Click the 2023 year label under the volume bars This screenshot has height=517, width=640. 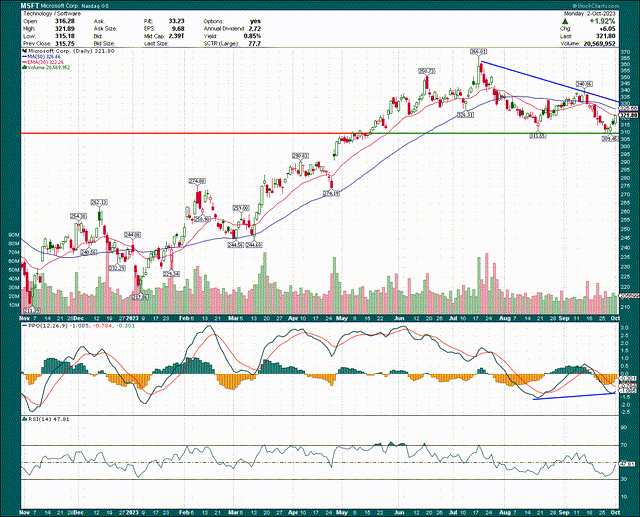point(133,318)
